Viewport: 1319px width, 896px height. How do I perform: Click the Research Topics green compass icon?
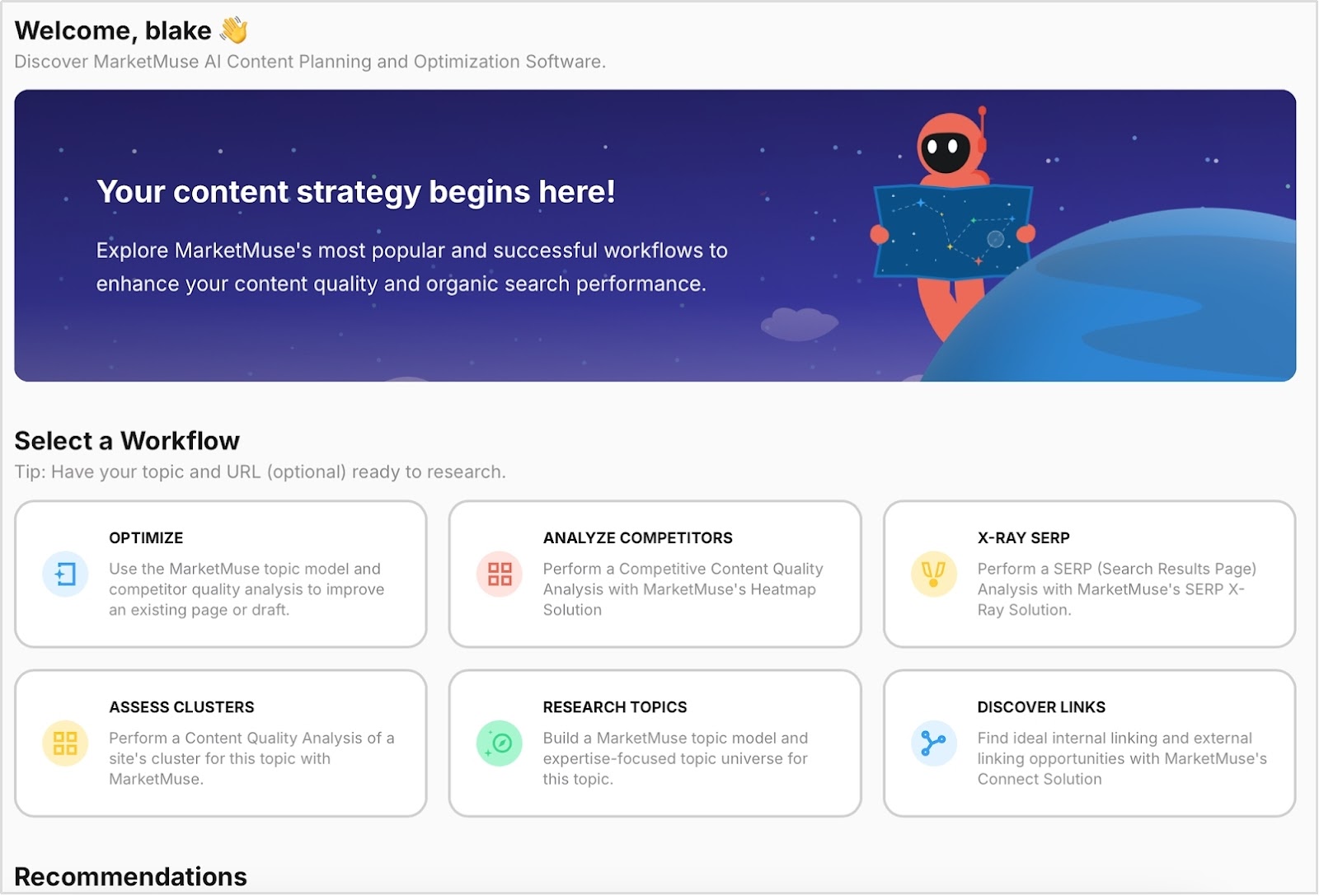tap(500, 744)
